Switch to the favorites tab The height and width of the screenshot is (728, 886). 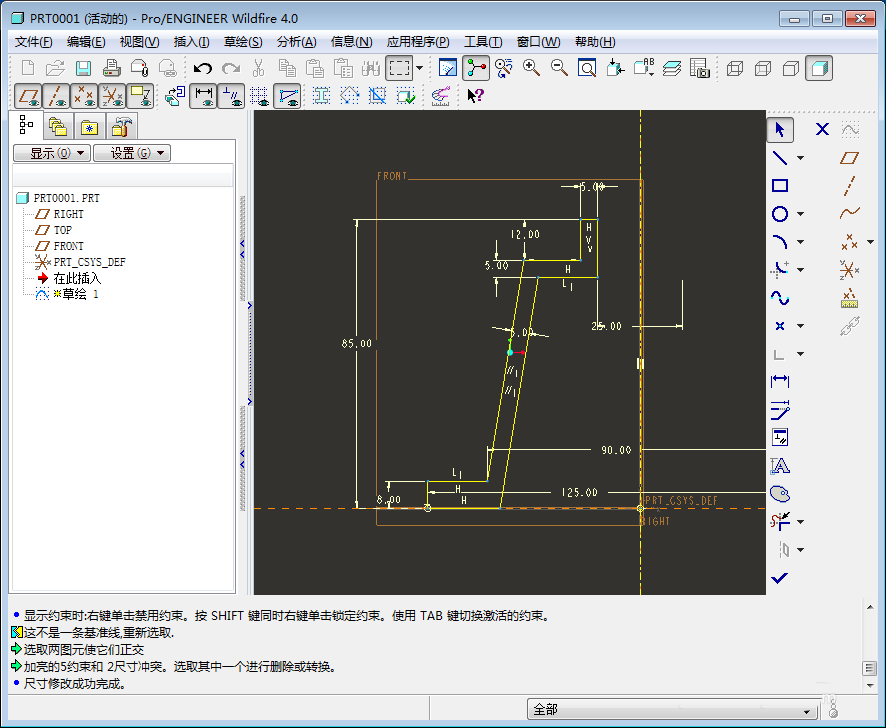point(89,127)
